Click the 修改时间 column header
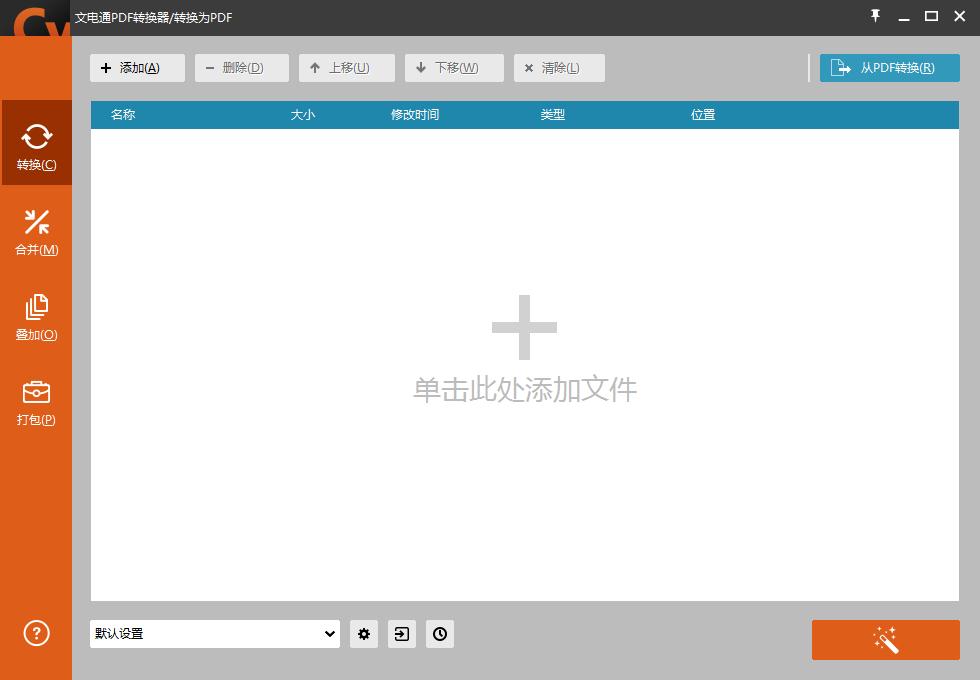 tap(416, 115)
